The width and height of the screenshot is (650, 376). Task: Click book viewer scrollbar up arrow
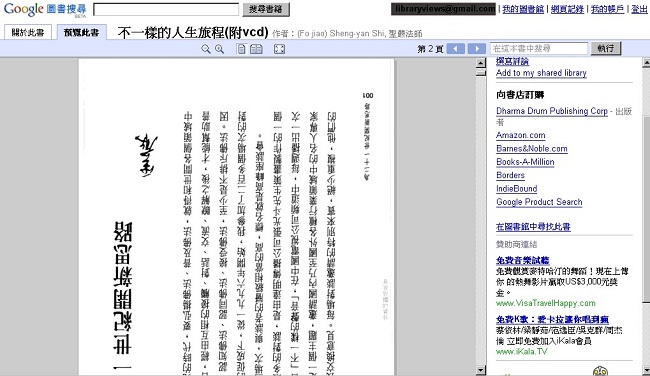480,63
